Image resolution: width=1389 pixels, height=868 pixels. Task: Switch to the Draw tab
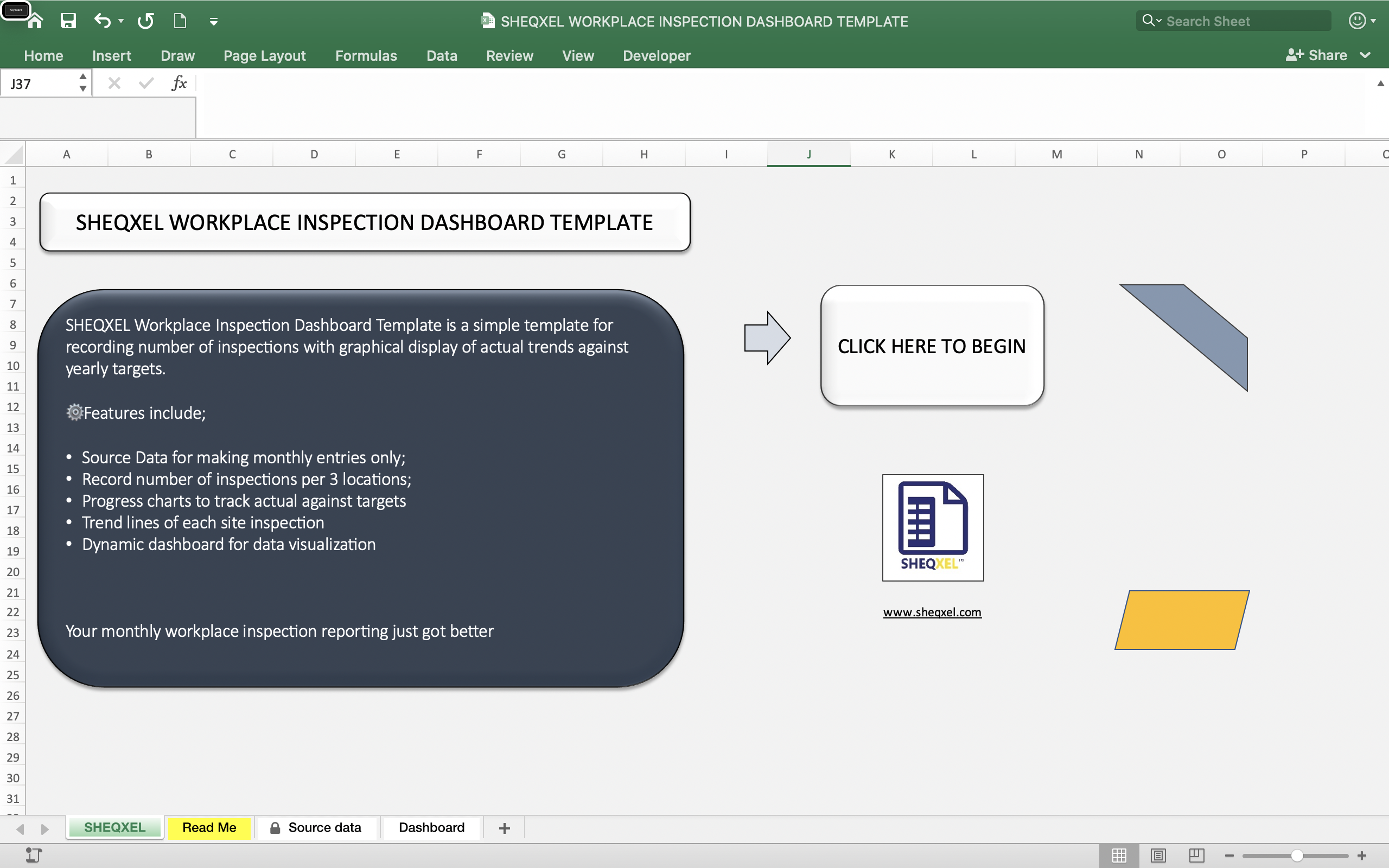click(x=177, y=56)
